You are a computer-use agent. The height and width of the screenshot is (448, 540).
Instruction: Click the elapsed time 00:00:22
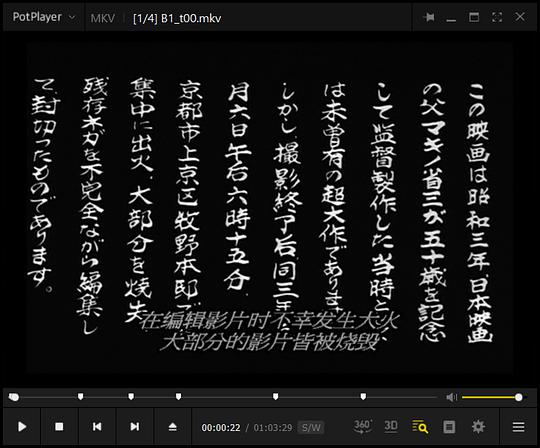point(221,428)
